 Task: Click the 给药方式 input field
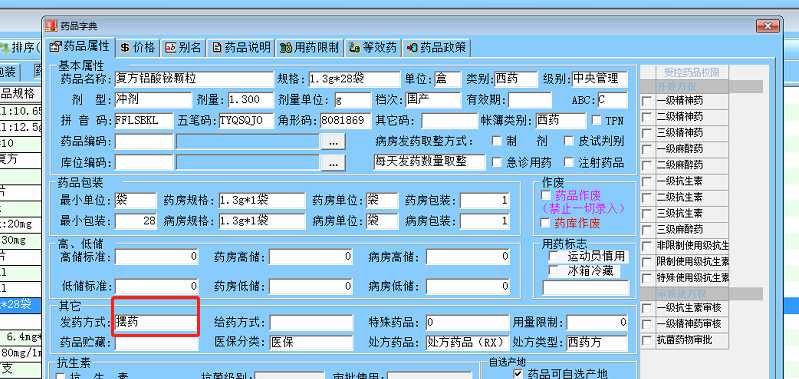[x=311, y=322]
